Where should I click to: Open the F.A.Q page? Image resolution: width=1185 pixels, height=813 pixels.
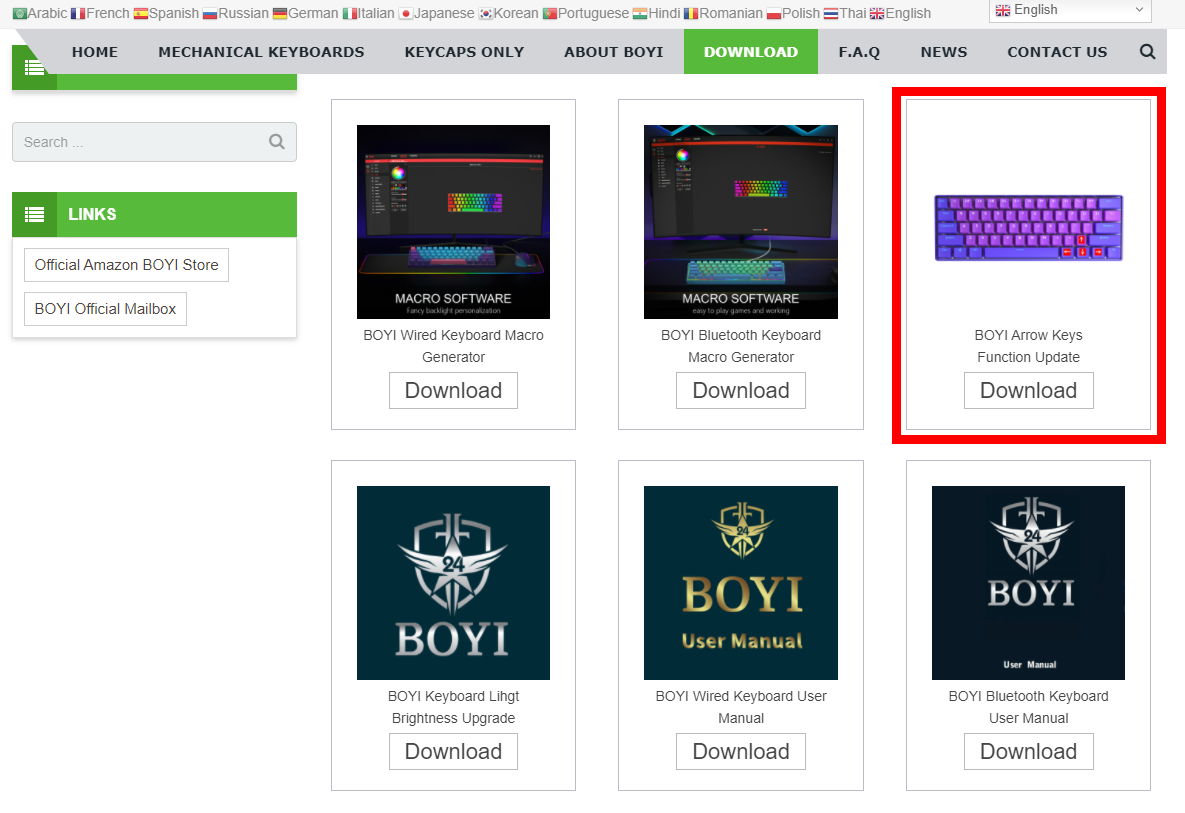[x=859, y=52]
